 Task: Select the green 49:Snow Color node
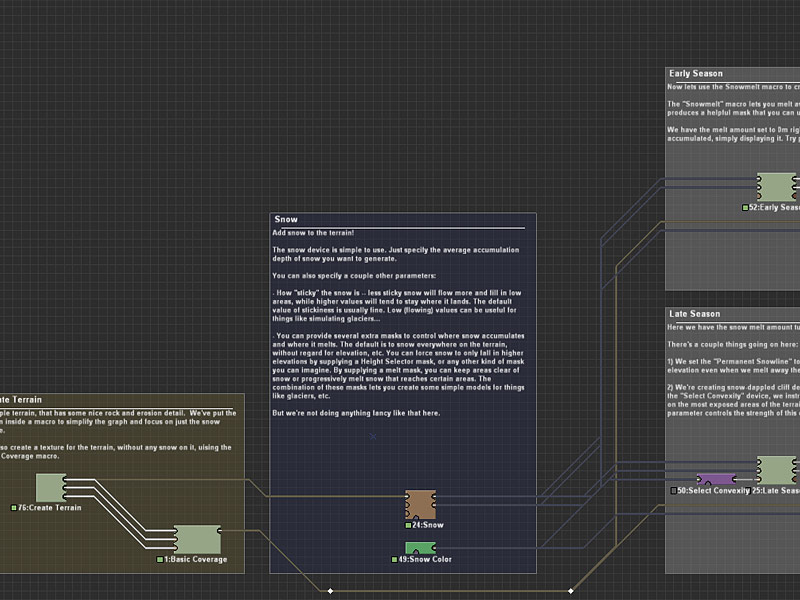point(420,548)
